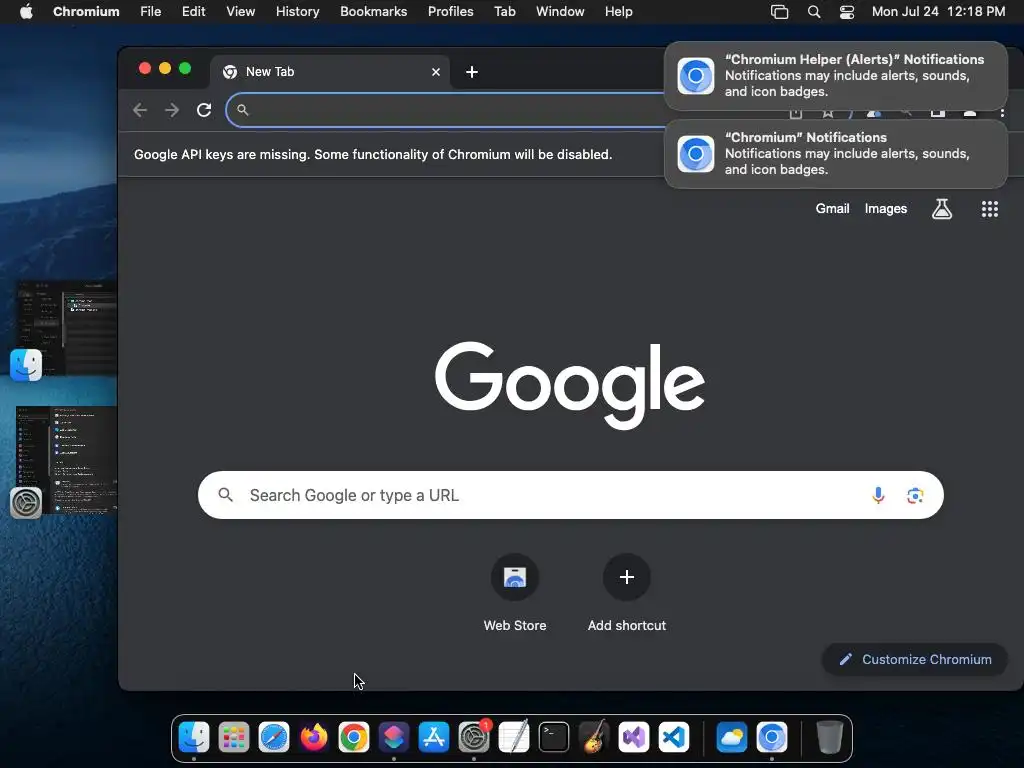The height and width of the screenshot is (768, 1024).
Task: Open the Window menu
Action: pyautogui.click(x=560, y=12)
